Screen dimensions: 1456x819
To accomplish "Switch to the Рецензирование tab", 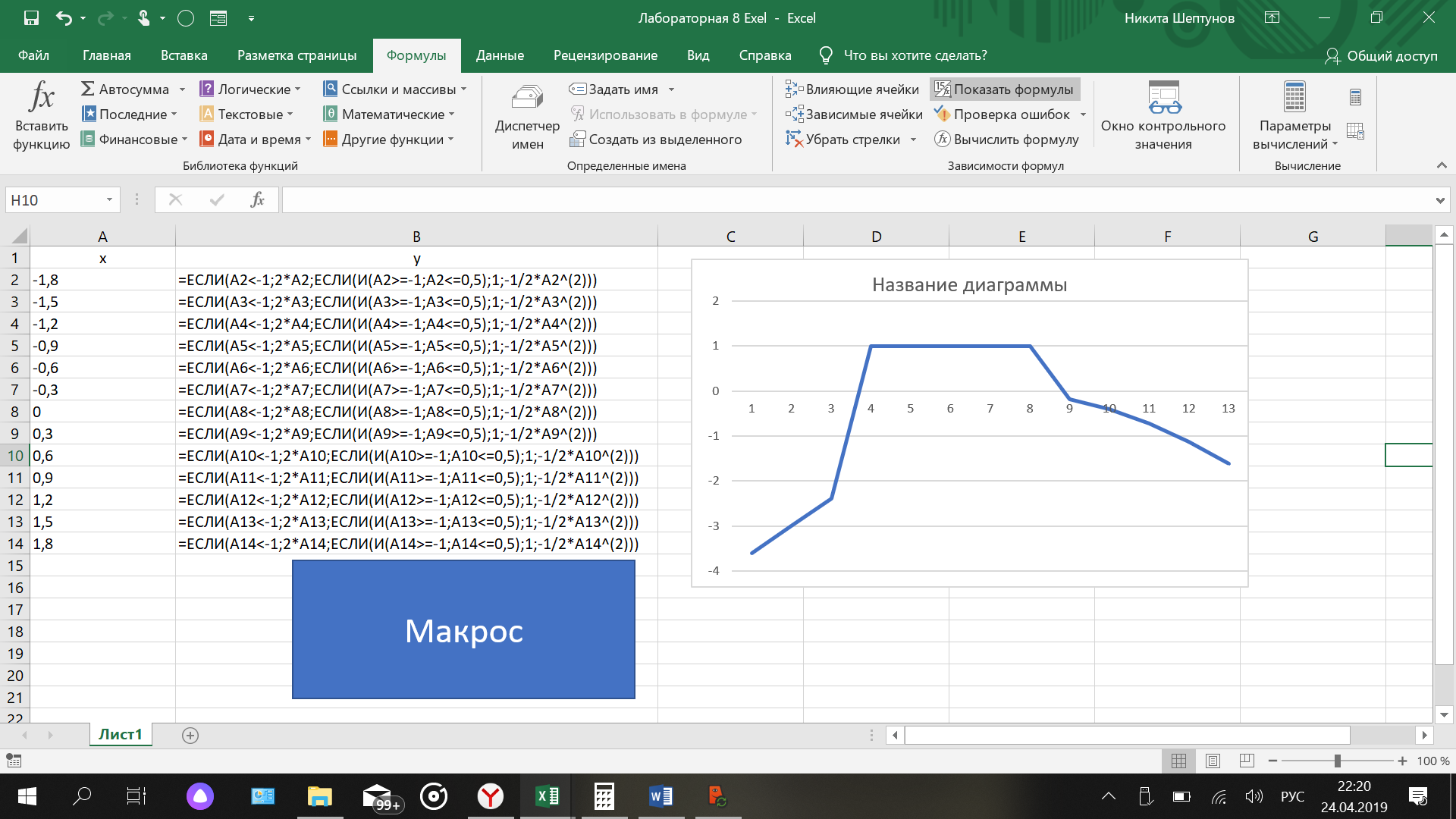I will (605, 55).
